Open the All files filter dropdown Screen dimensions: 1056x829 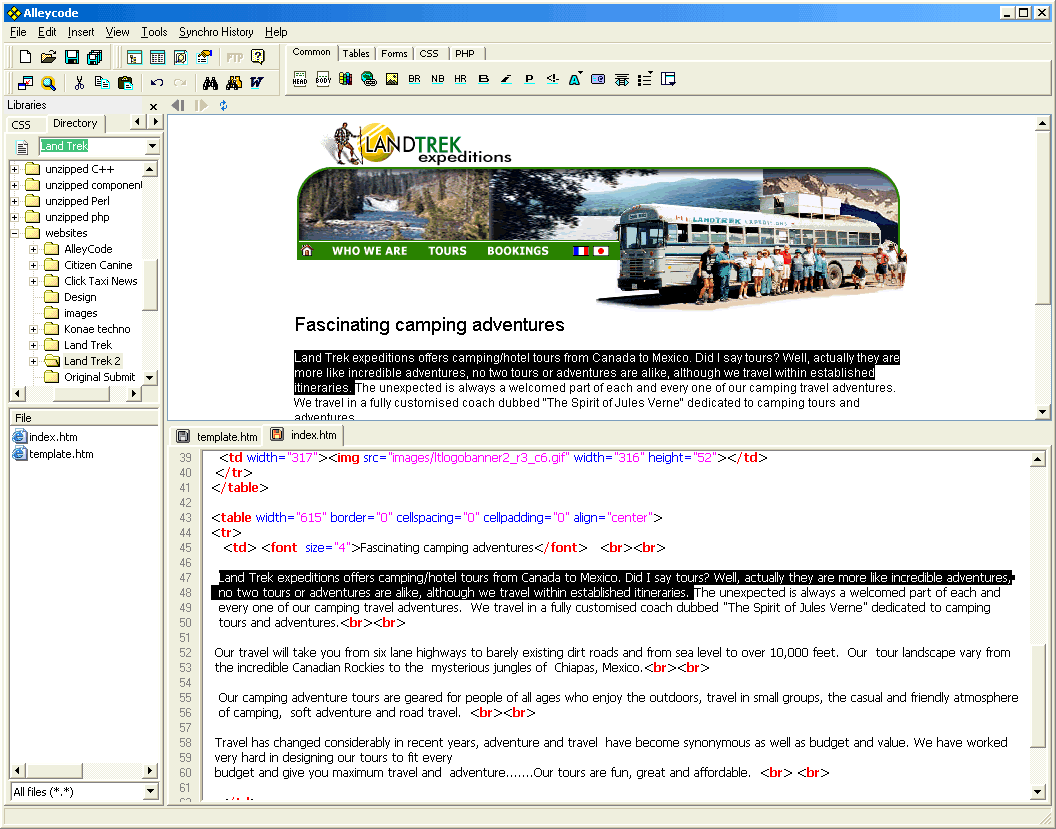tap(151, 791)
